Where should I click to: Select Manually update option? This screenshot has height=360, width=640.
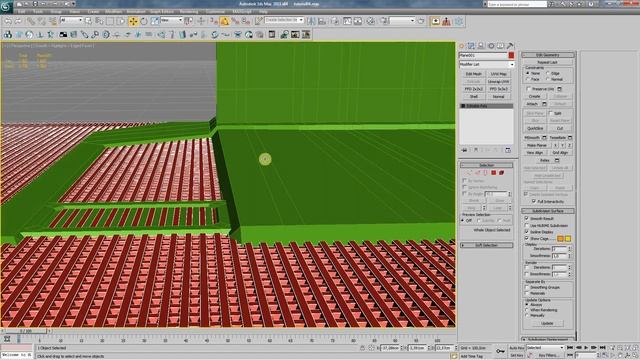(527, 316)
